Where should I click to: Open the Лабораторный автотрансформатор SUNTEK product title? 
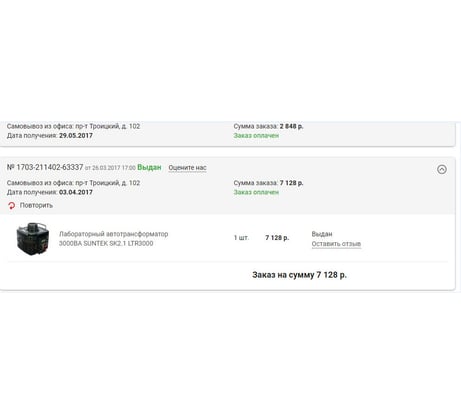click(114, 239)
